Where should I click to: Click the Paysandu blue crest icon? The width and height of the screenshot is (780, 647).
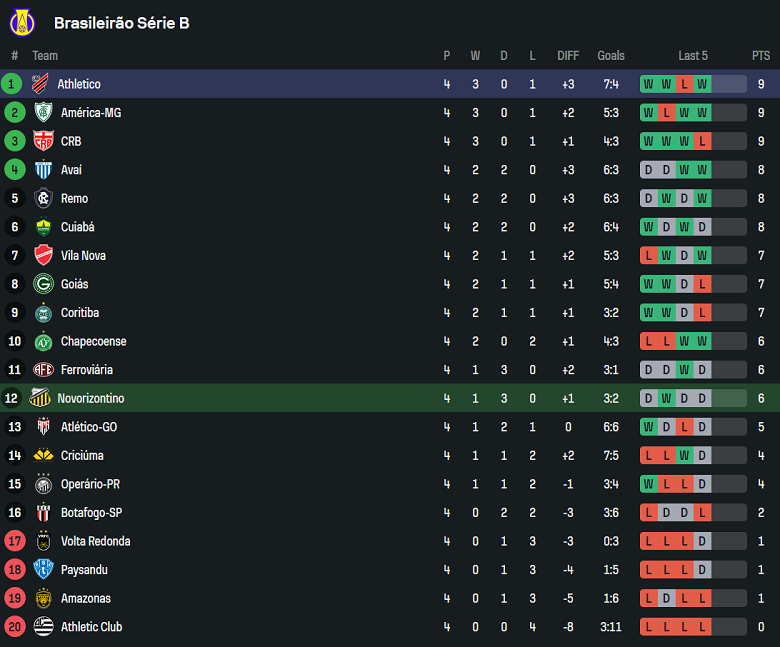43,569
